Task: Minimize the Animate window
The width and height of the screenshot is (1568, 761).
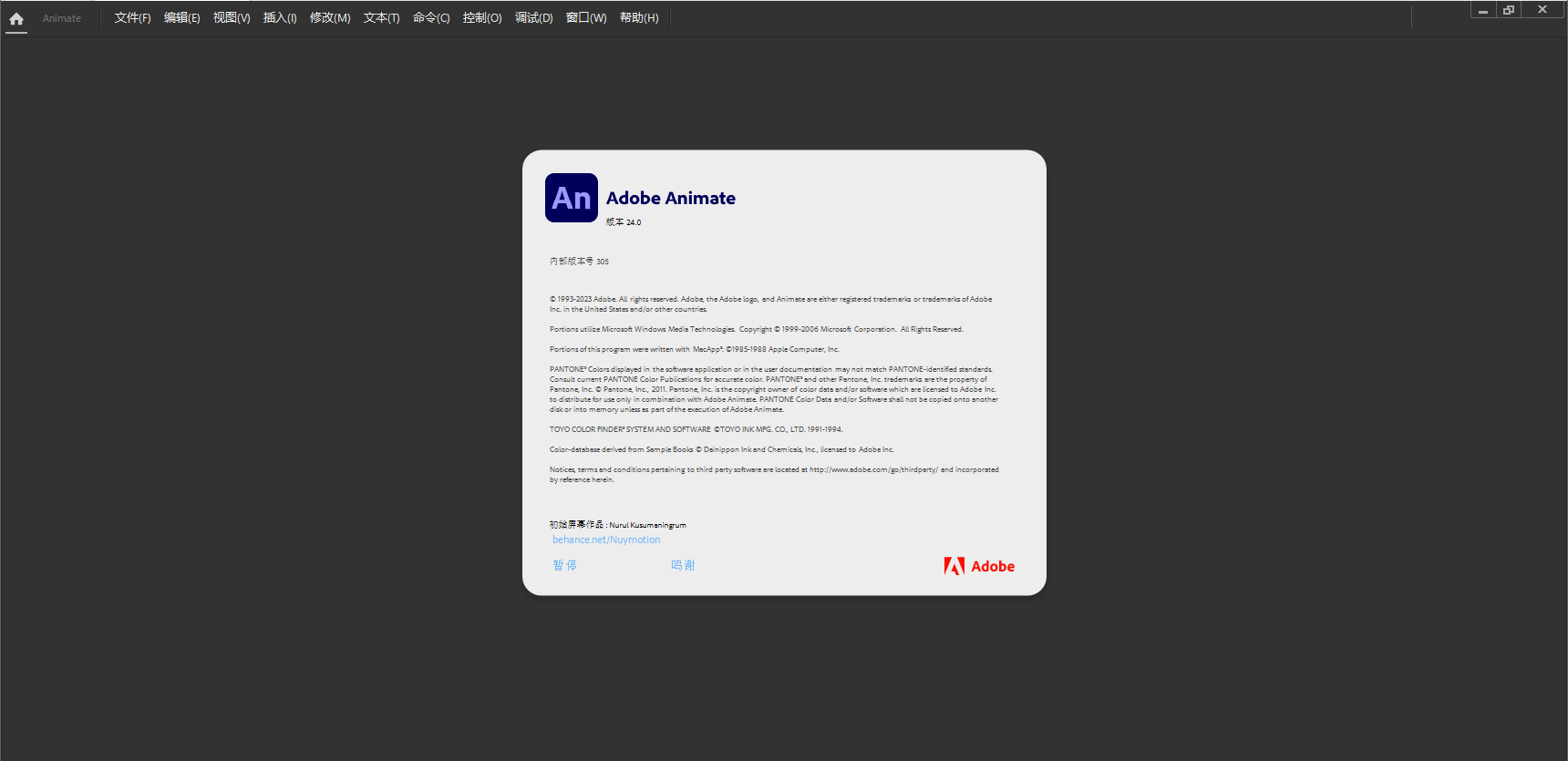Action: coord(1483,10)
